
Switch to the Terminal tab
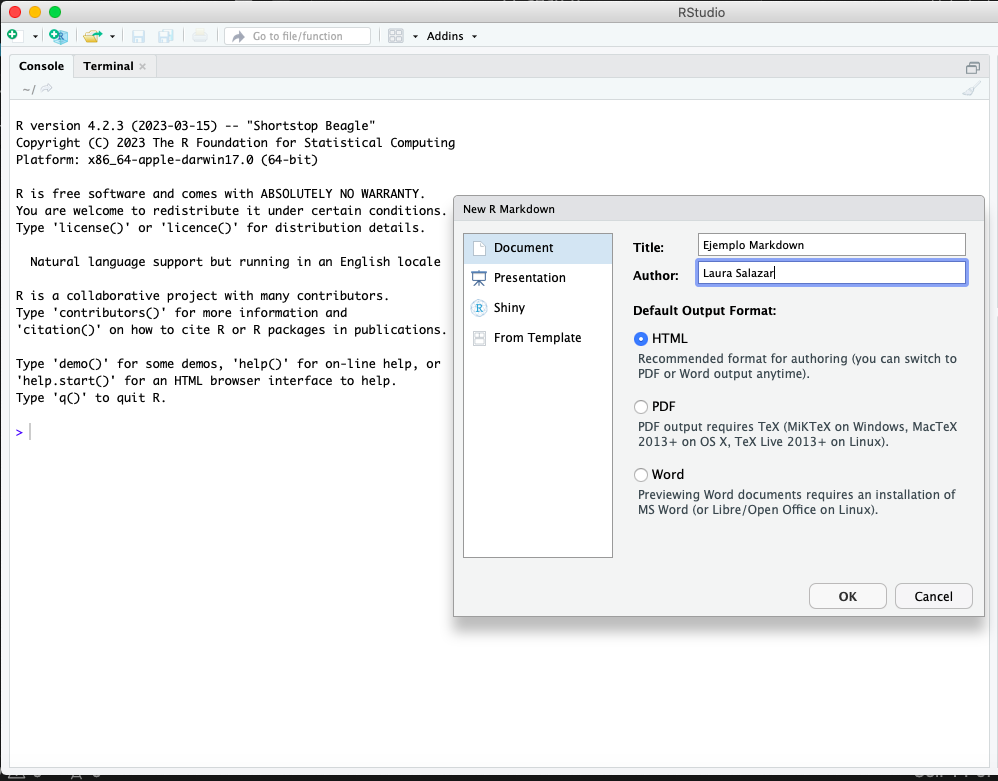point(108,66)
